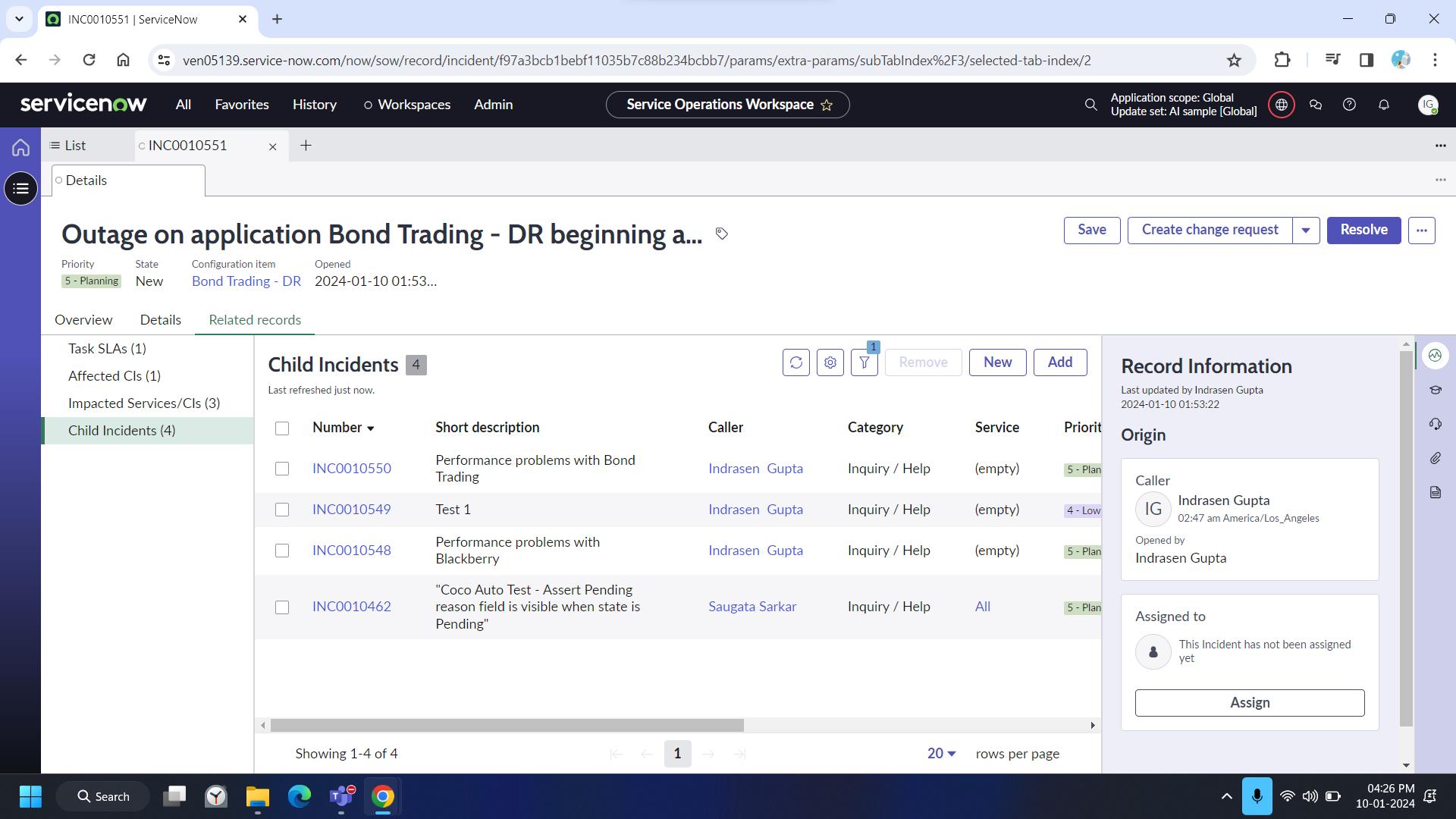Add a new workspace tab with plus

click(x=306, y=146)
